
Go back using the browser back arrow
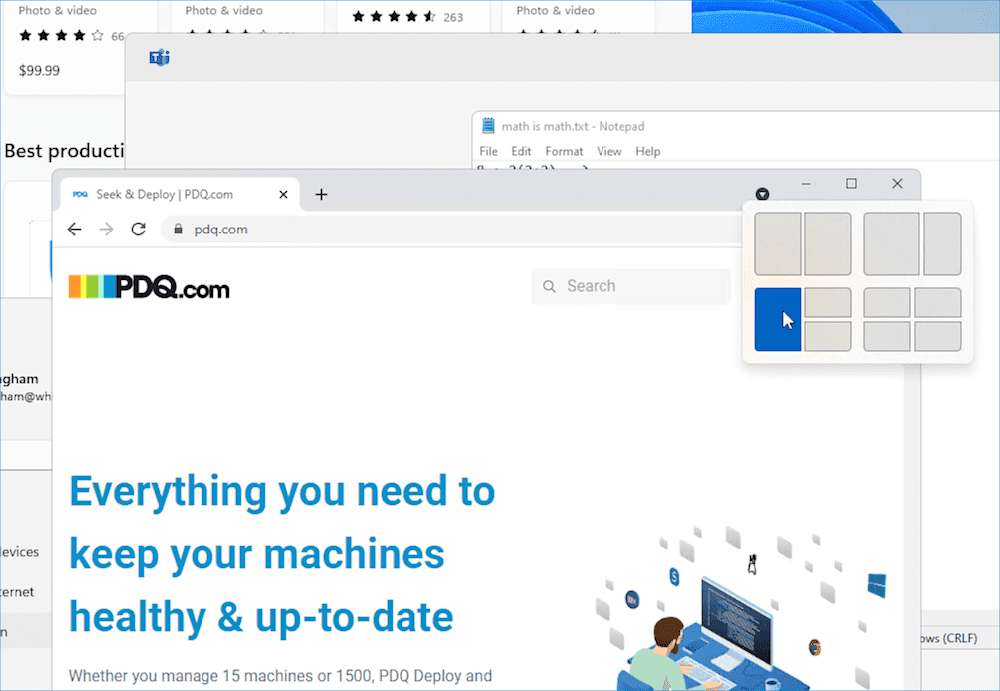pos(75,229)
